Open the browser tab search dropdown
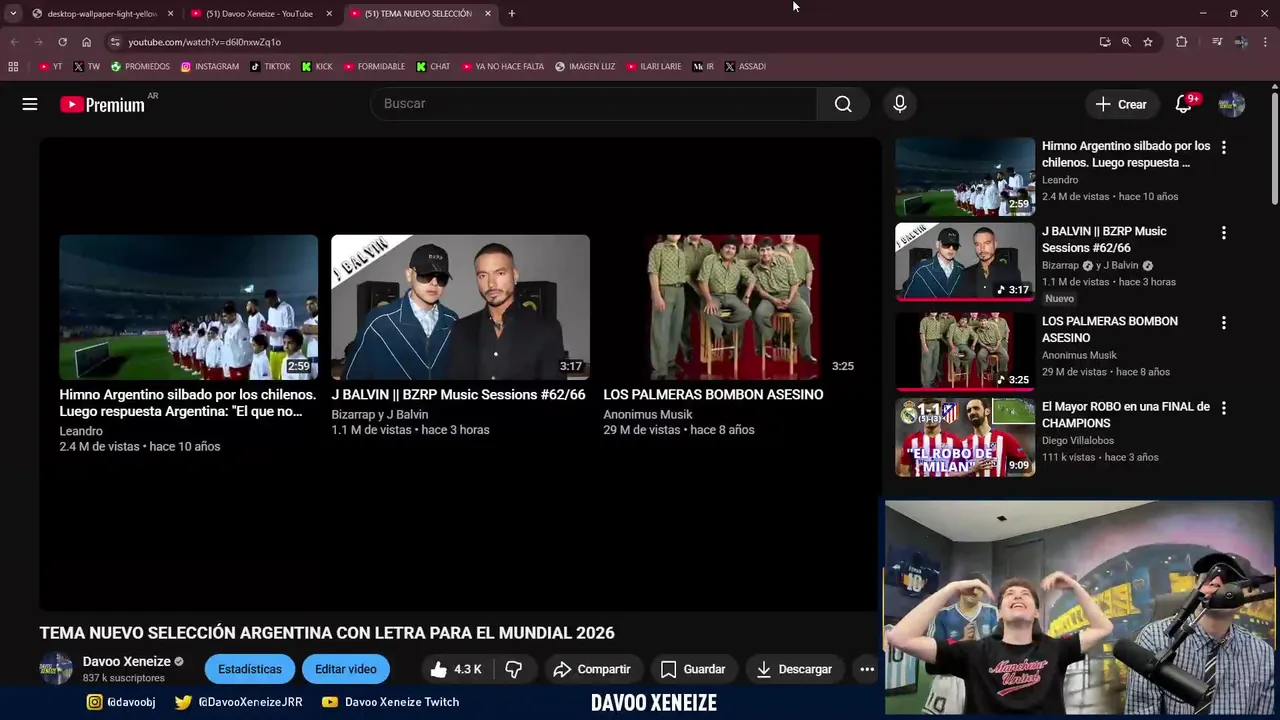Viewport: 1280px width, 720px height. [x=13, y=14]
